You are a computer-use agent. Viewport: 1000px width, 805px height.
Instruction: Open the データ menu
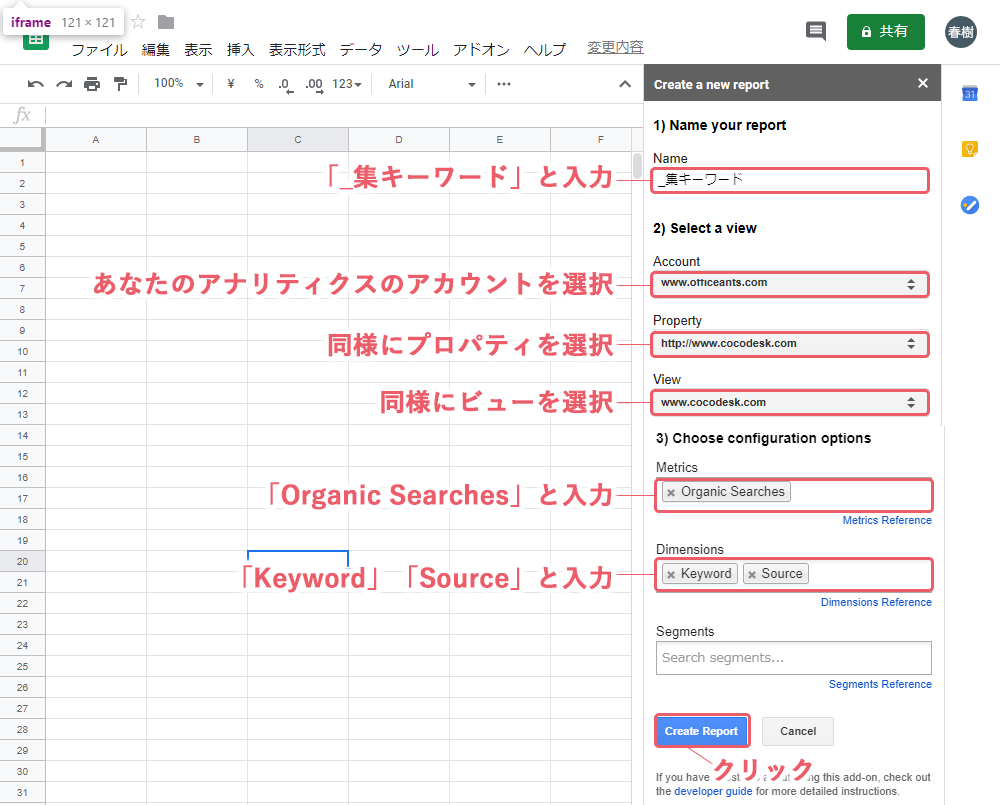tap(360, 49)
